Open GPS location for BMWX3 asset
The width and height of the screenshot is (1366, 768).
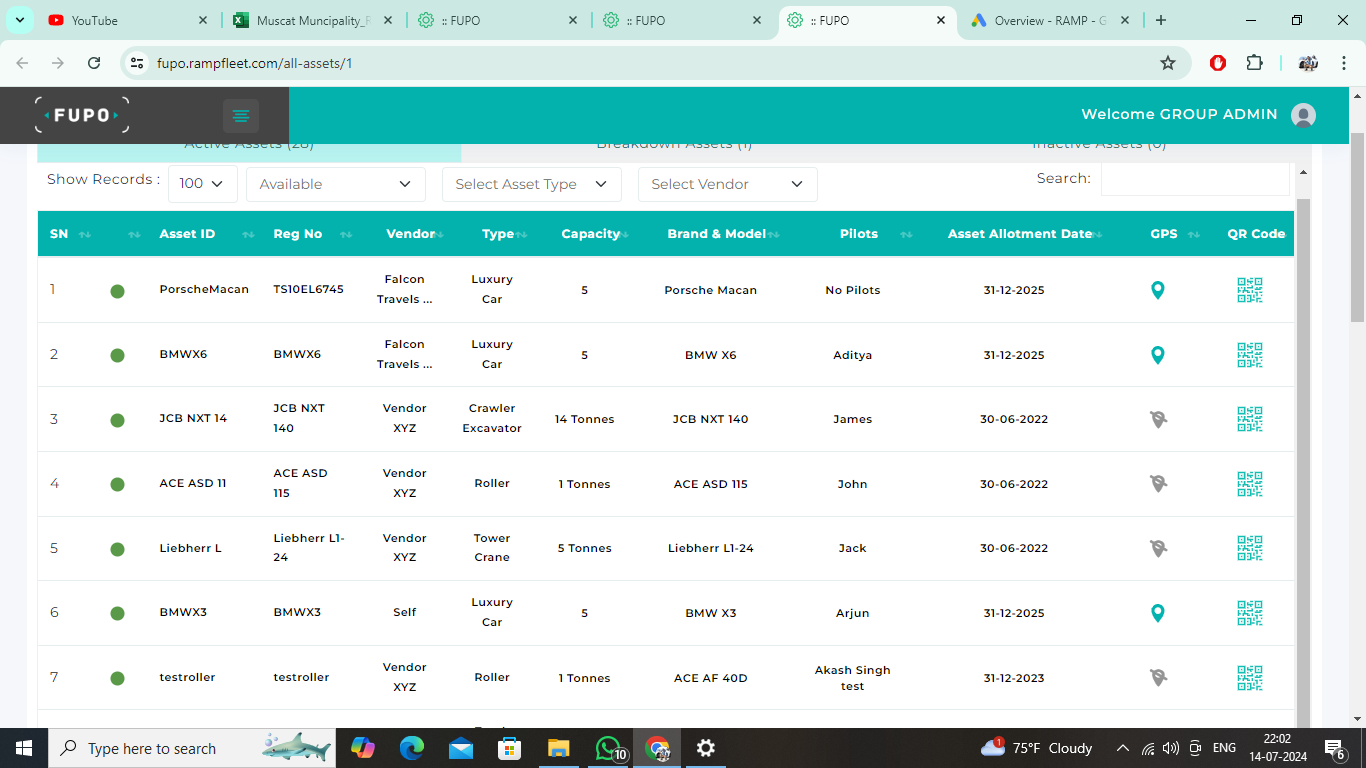point(1157,613)
